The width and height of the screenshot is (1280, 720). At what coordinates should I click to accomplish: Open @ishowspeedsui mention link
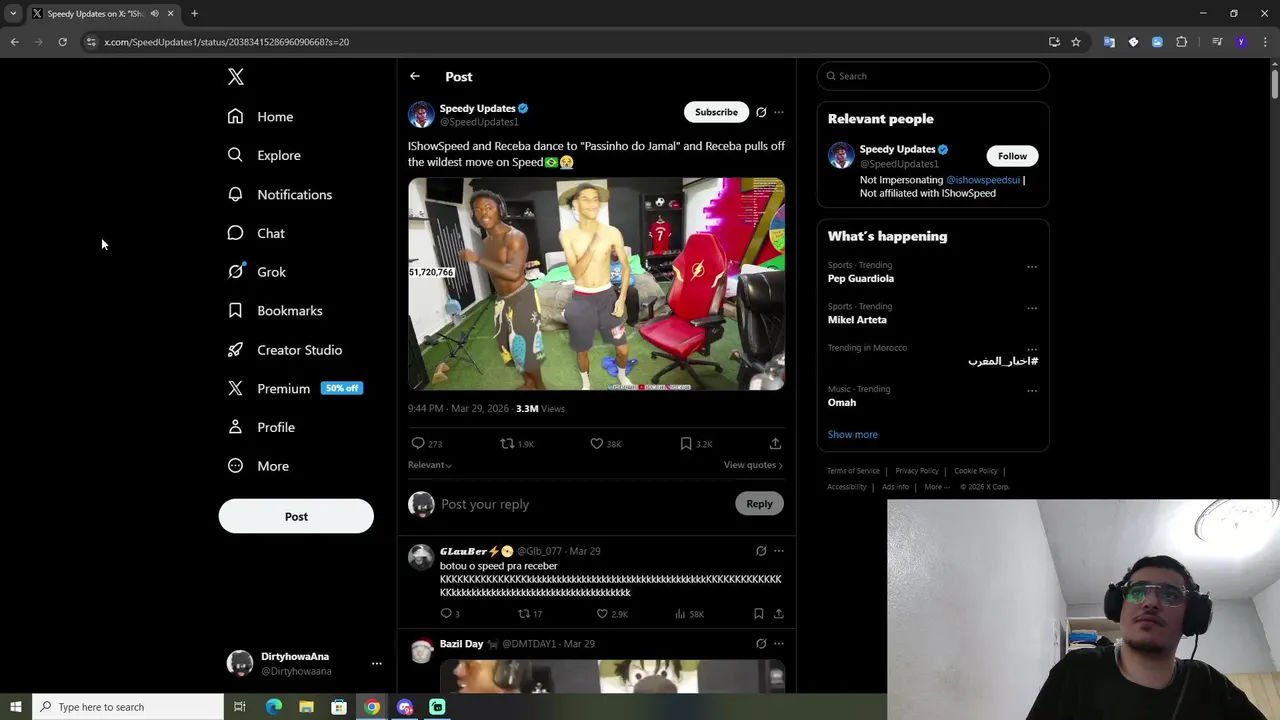[983, 180]
